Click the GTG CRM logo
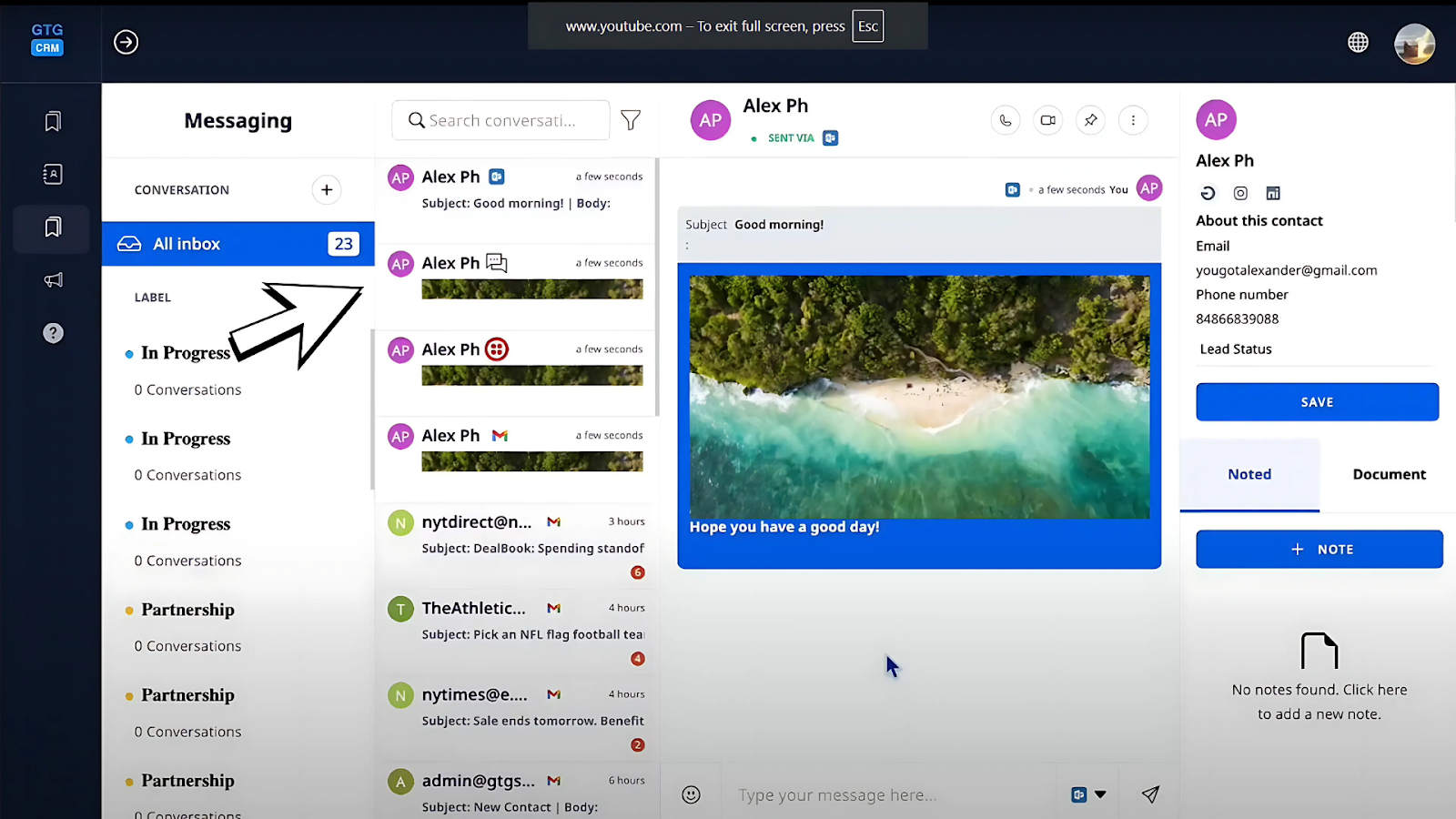Viewport: 1456px width, 819px height. tap(47, 40)
